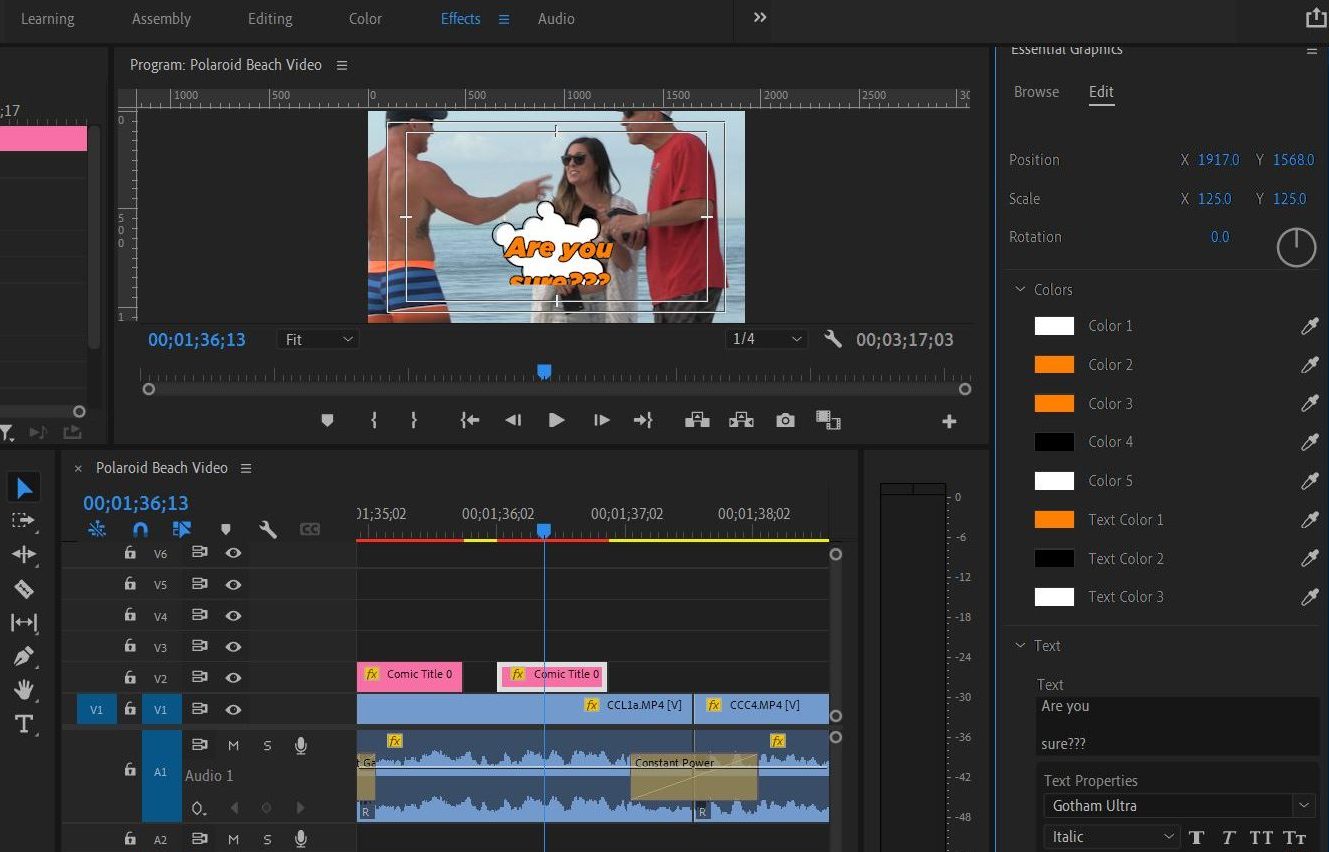
Task: Lock the V1 video track
Action: point(130,709)
